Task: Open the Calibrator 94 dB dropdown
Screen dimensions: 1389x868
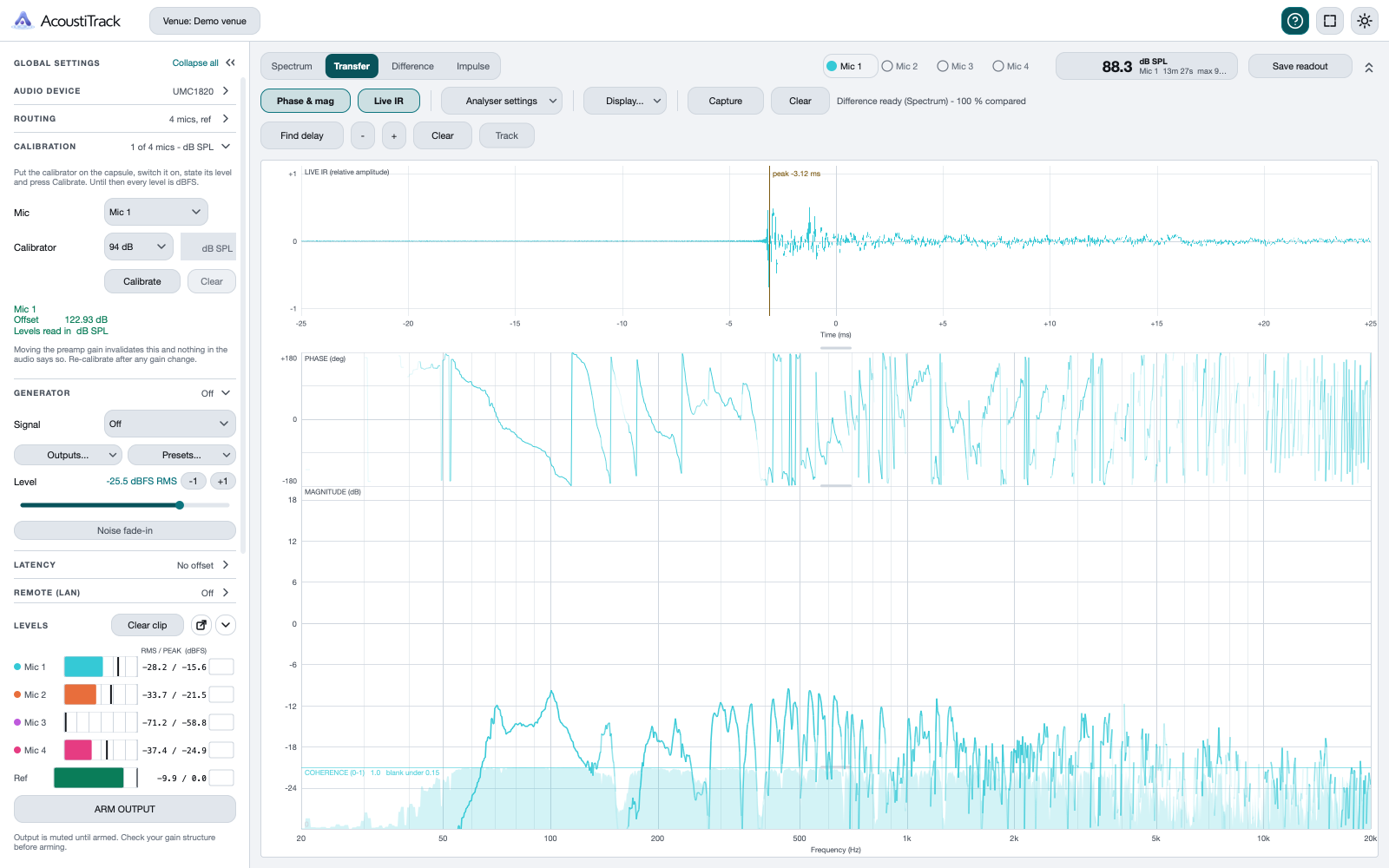Action: 139,247
